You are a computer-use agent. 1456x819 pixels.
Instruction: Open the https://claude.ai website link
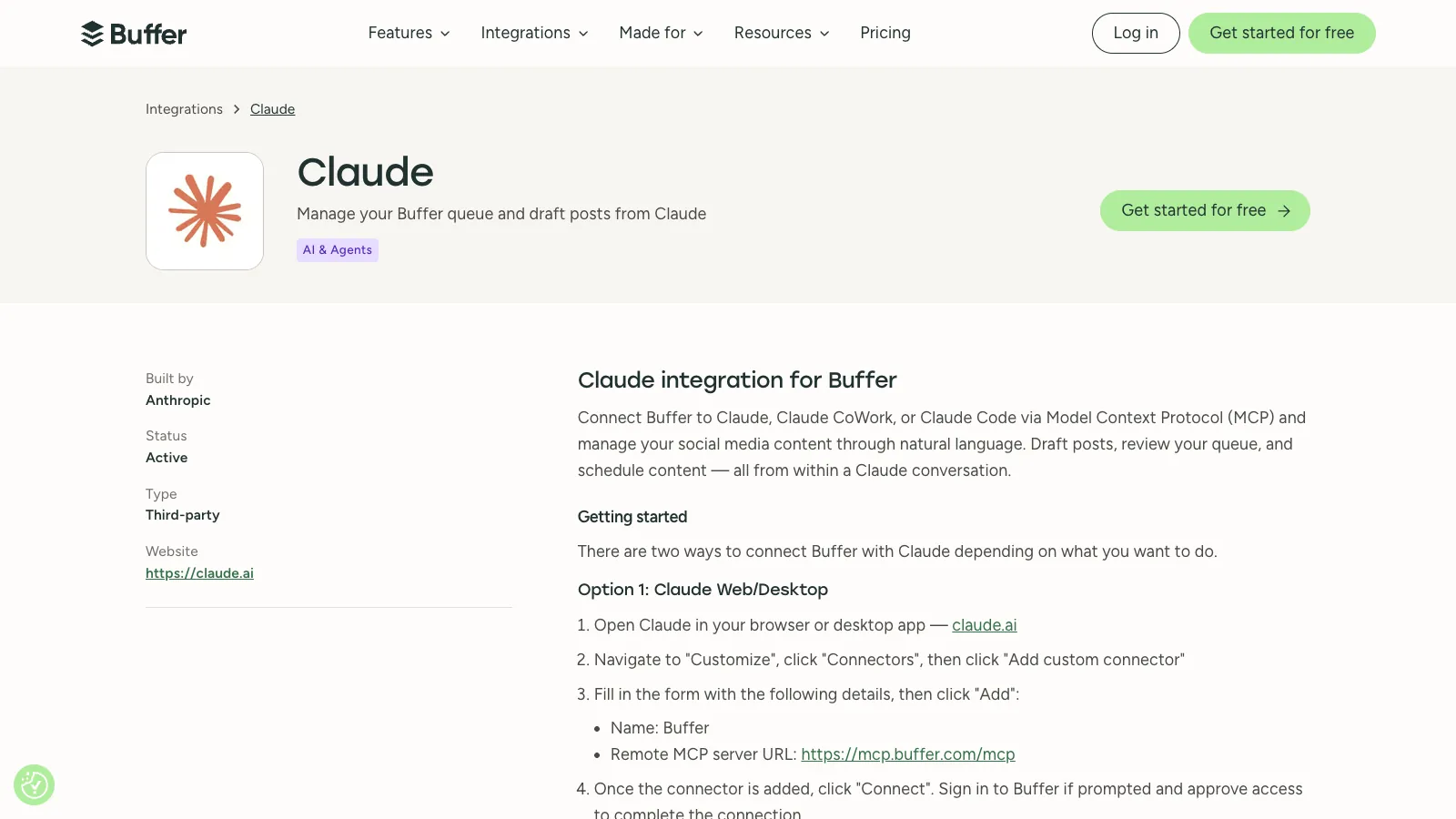point(199,573)
